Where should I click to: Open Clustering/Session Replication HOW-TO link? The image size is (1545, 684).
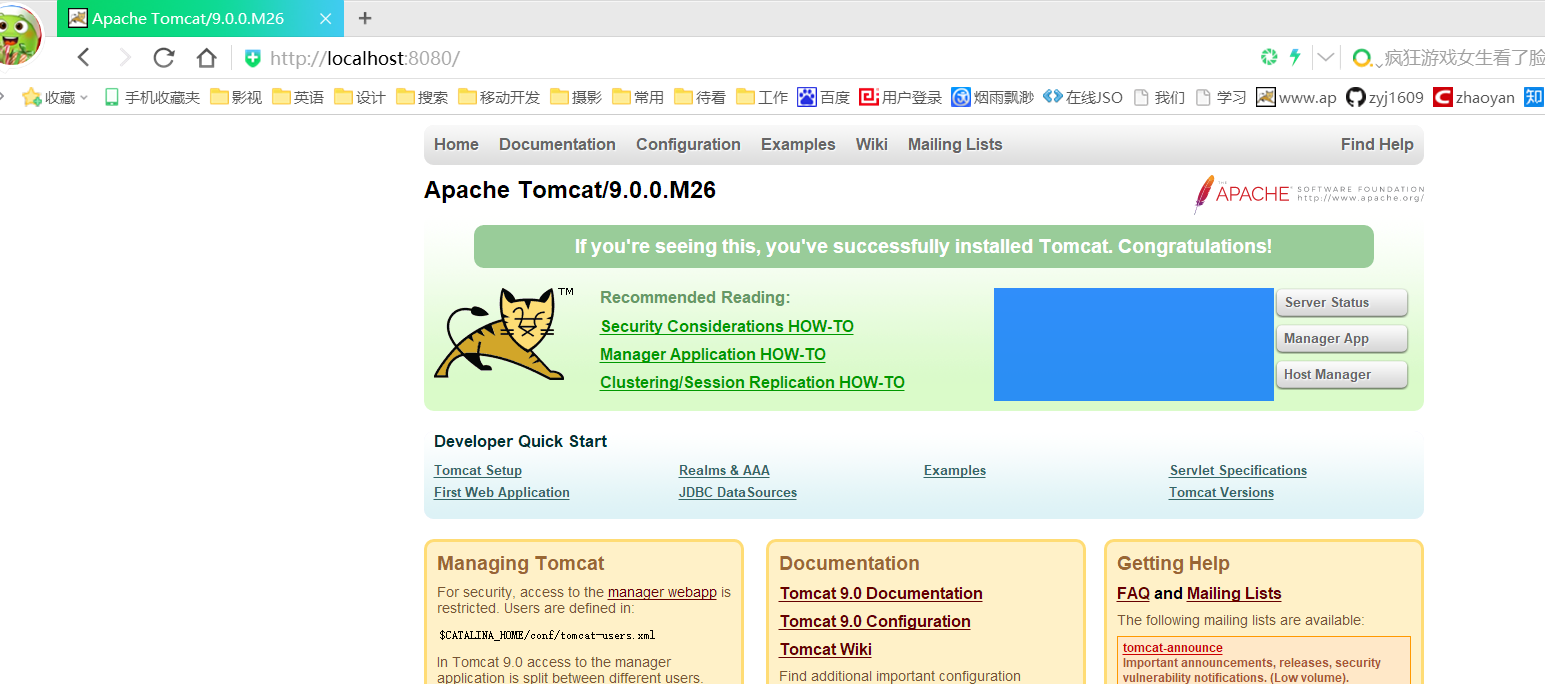pos(752,382)
